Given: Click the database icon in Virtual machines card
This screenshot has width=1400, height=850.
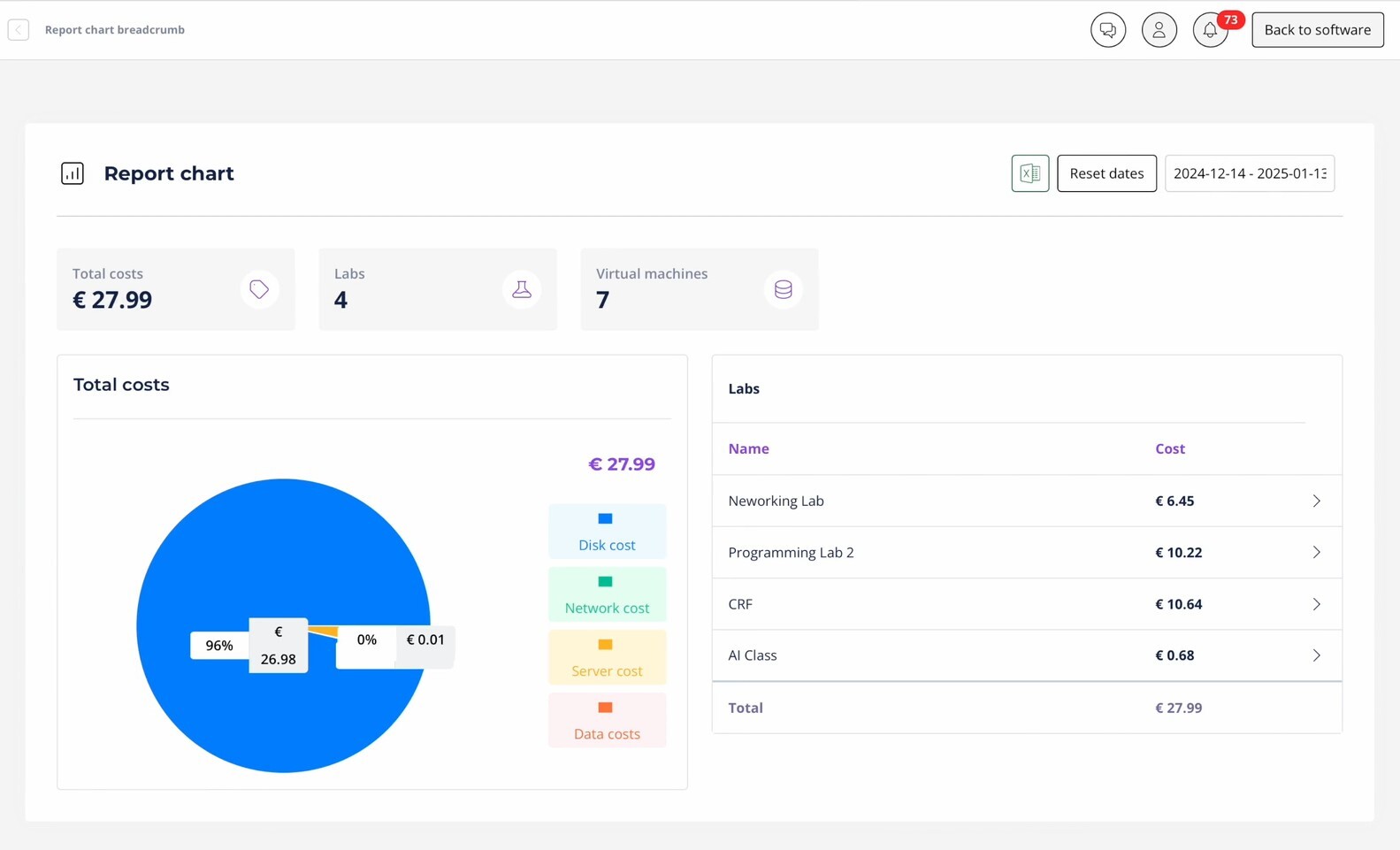Looking at the screenshot, I should click(x=784, y=289).
